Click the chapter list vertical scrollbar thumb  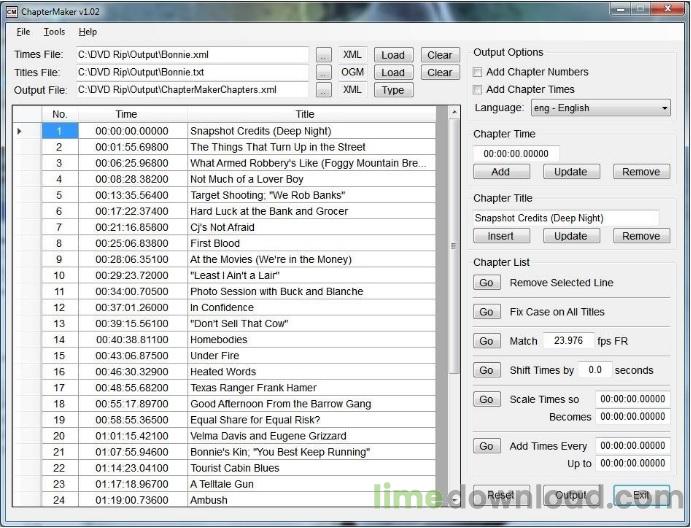(x=454, y=246)
